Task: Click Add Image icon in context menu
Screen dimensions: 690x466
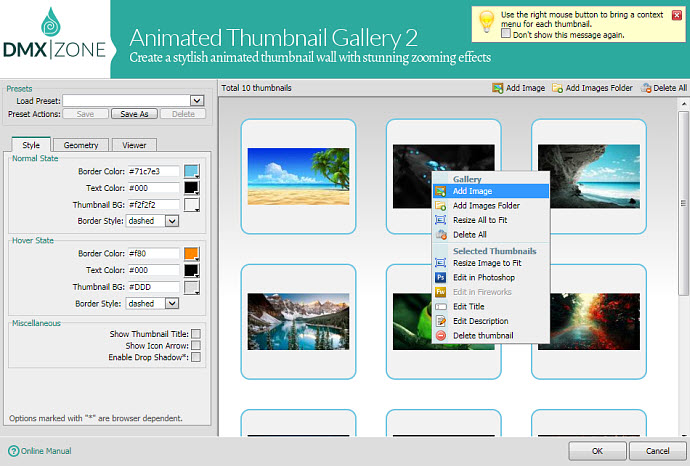Action: [x=440, y=191]
